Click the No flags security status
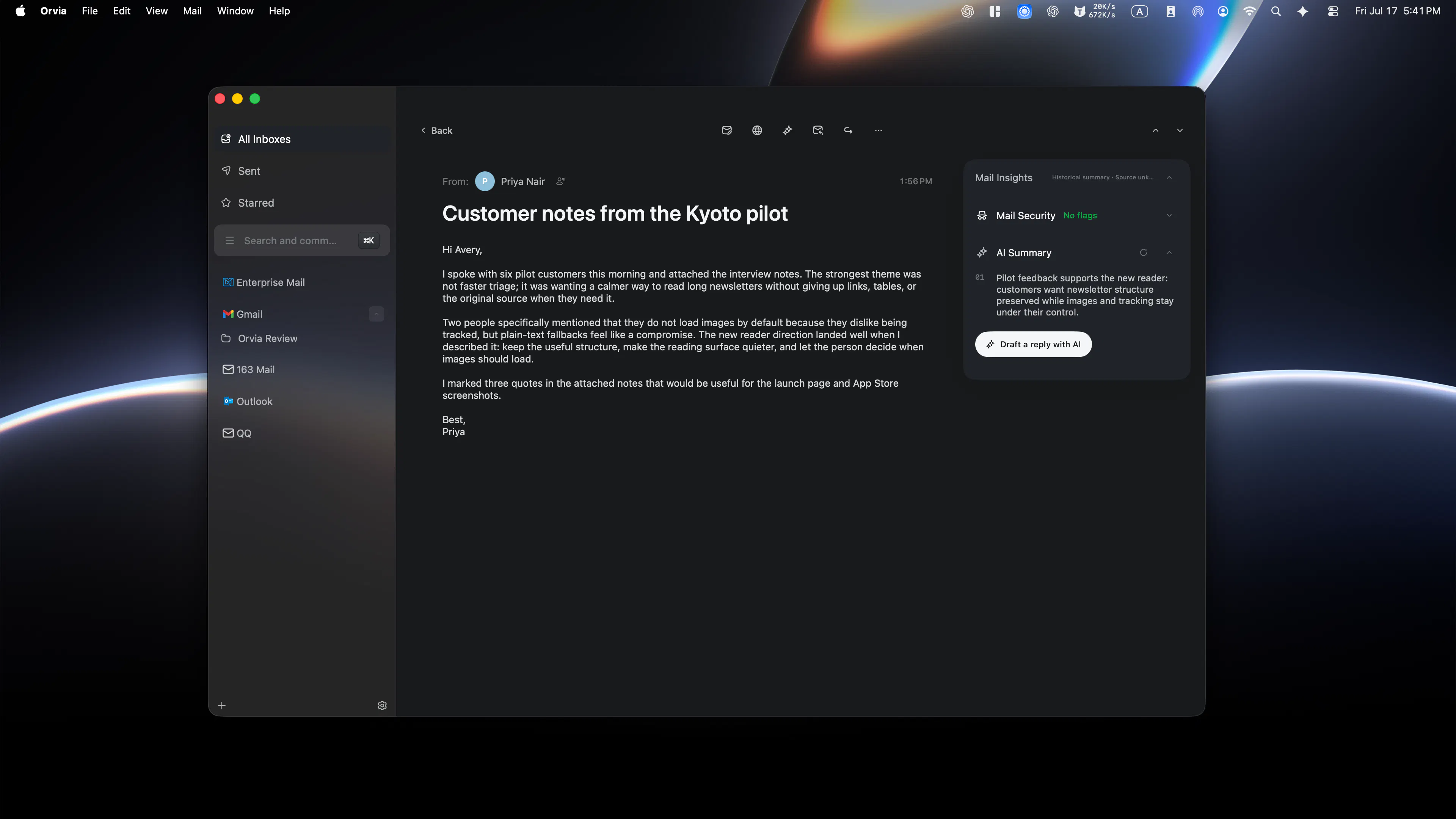 click(x=1080, y=215)
